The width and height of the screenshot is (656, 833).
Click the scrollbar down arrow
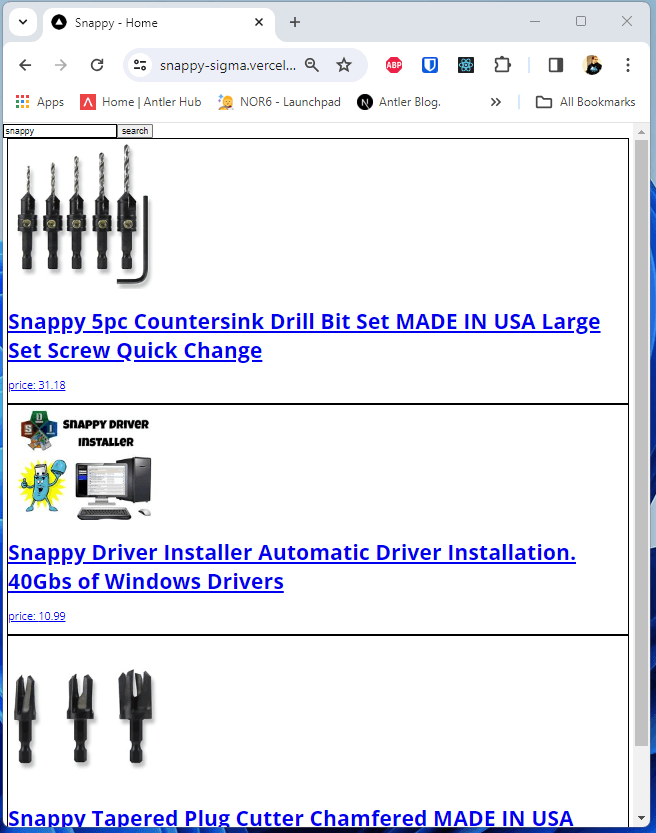click(x=641, y=818)
